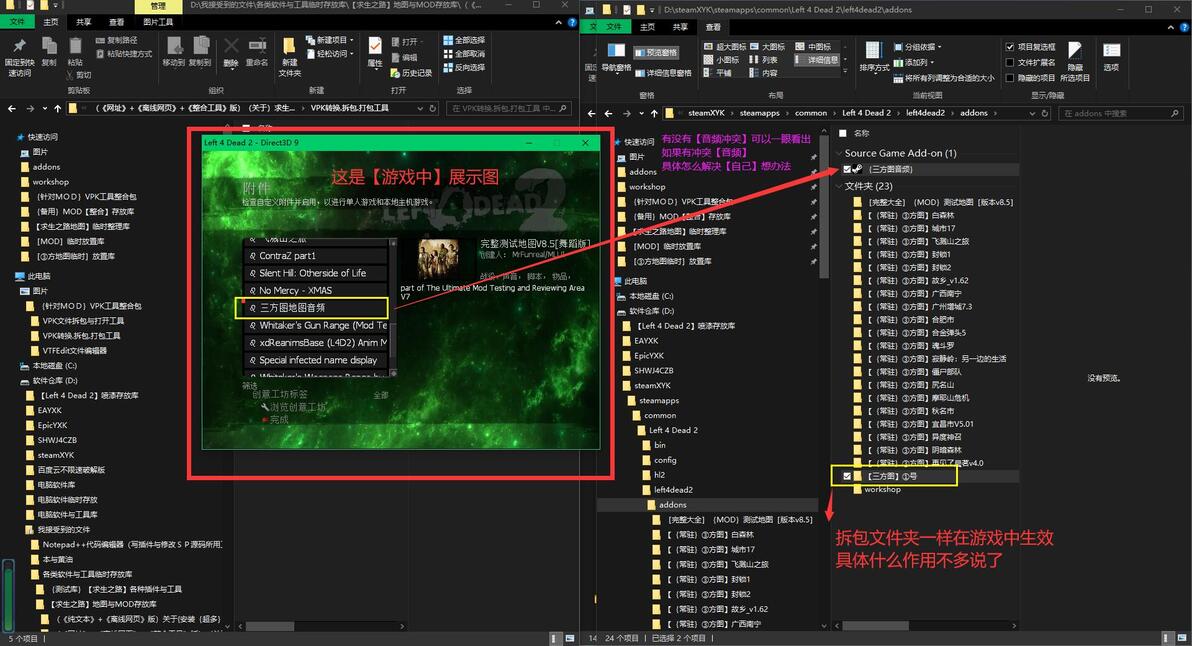Viewport: 1192px width, 646px height.
Task: Collapse the 文件夹 (23) group
Action: 839,186
